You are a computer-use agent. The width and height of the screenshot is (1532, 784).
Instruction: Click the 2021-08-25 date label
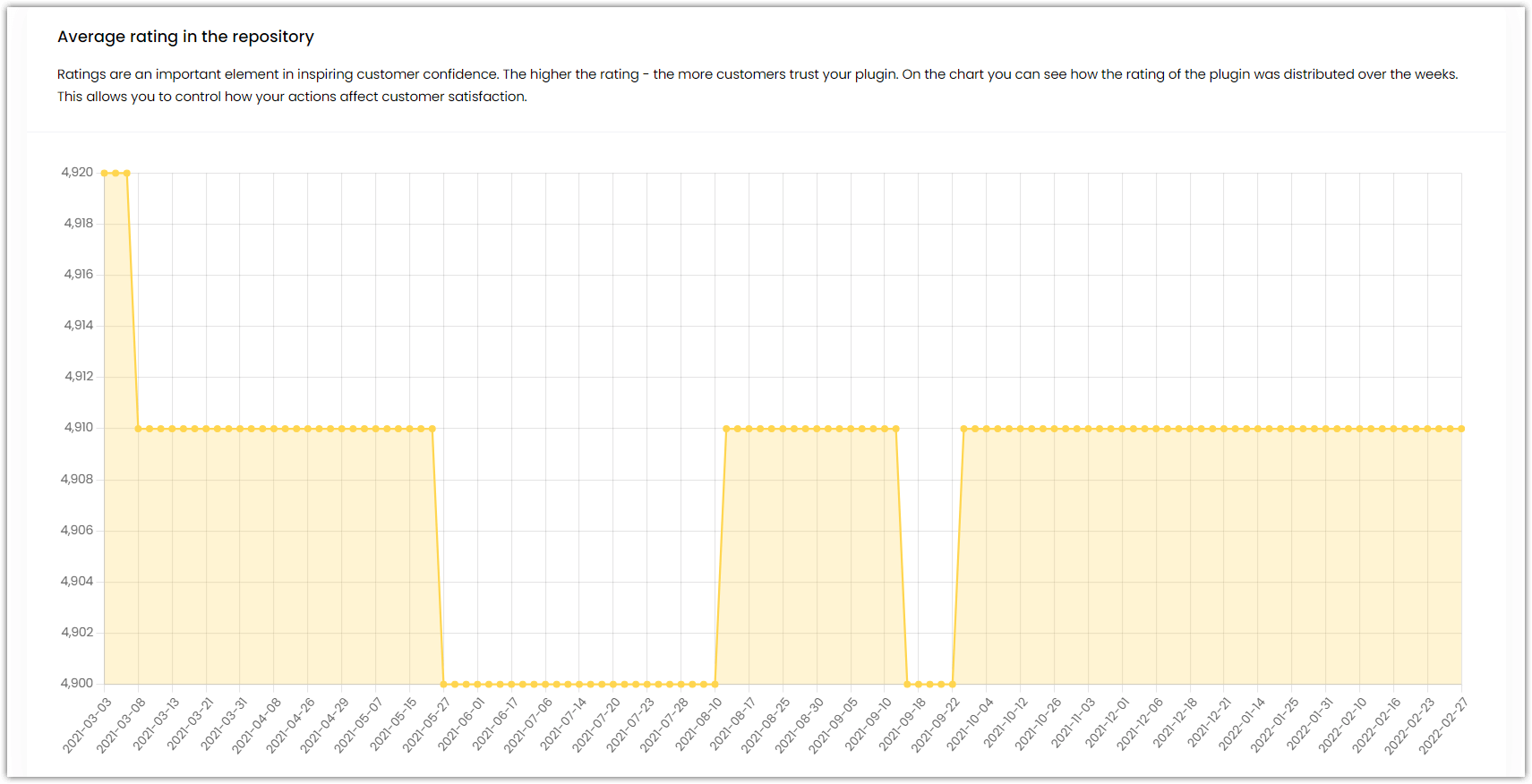pyautogui.click(x=766, y=726)
